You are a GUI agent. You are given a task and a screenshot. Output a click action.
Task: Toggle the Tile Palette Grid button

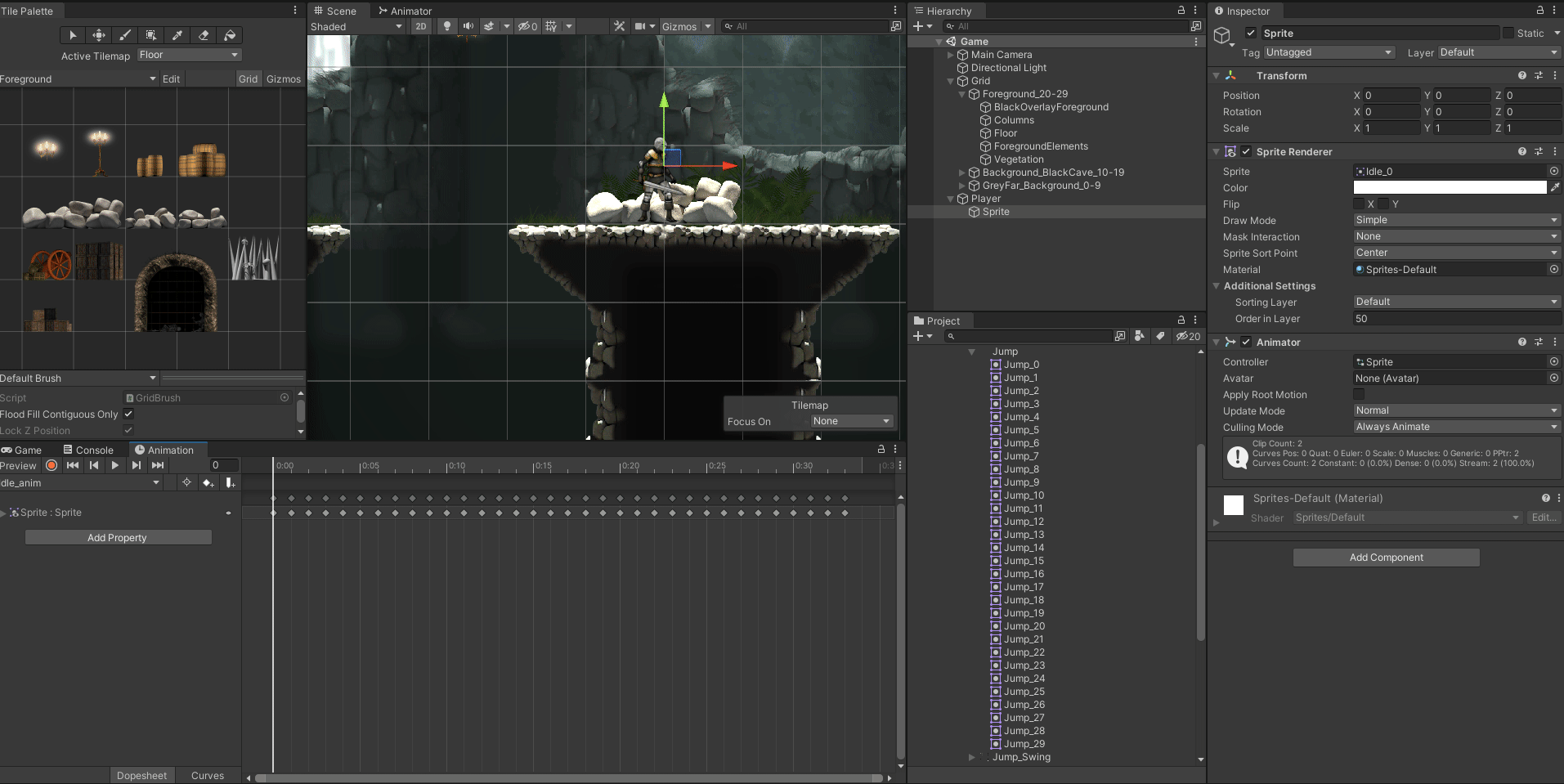(248, 78)
